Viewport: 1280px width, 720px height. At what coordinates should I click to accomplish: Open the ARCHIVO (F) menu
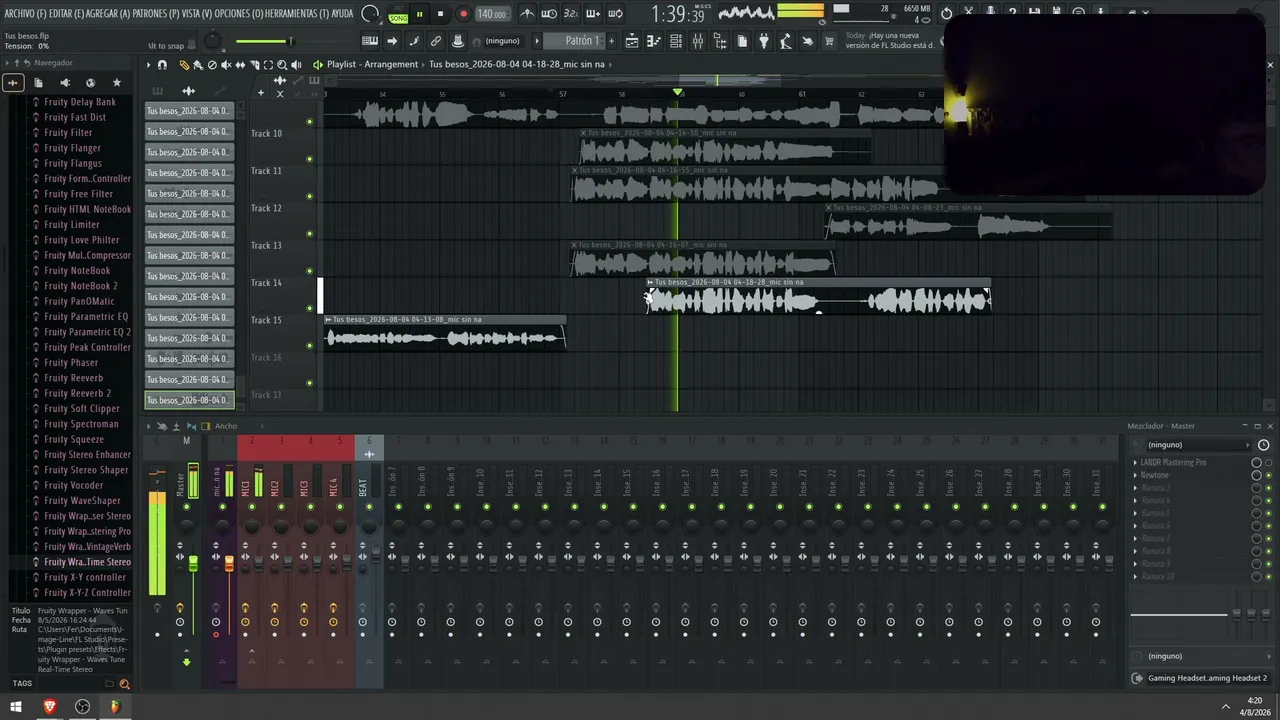click(x=25, y=13)
